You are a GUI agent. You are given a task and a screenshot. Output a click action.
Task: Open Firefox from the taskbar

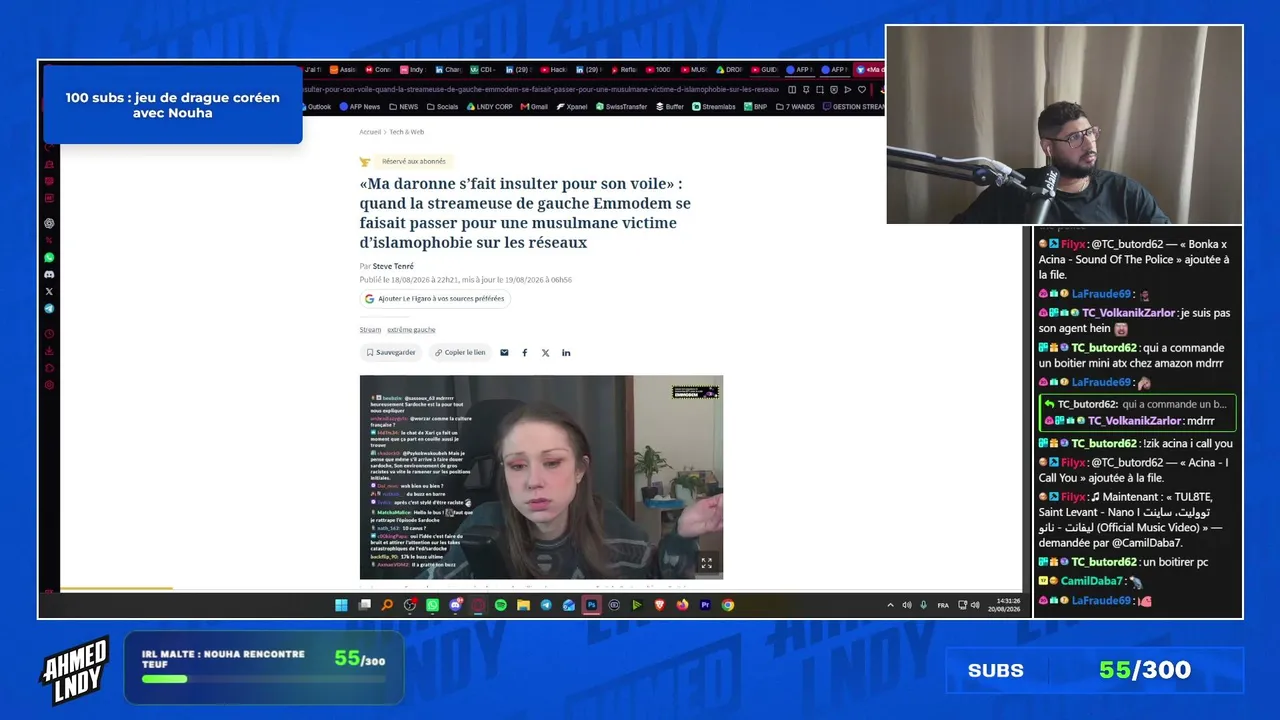pyautogui.click(x=683, y=605)
